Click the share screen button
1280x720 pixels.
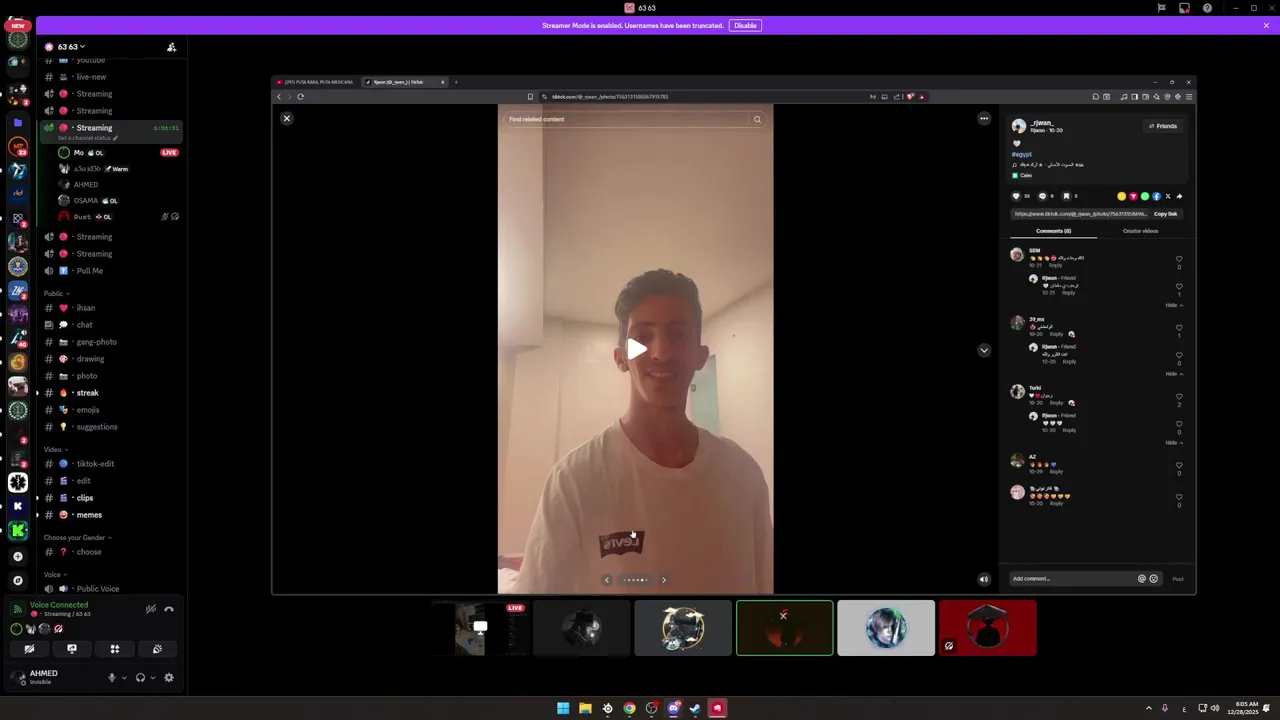coord(72,649)
